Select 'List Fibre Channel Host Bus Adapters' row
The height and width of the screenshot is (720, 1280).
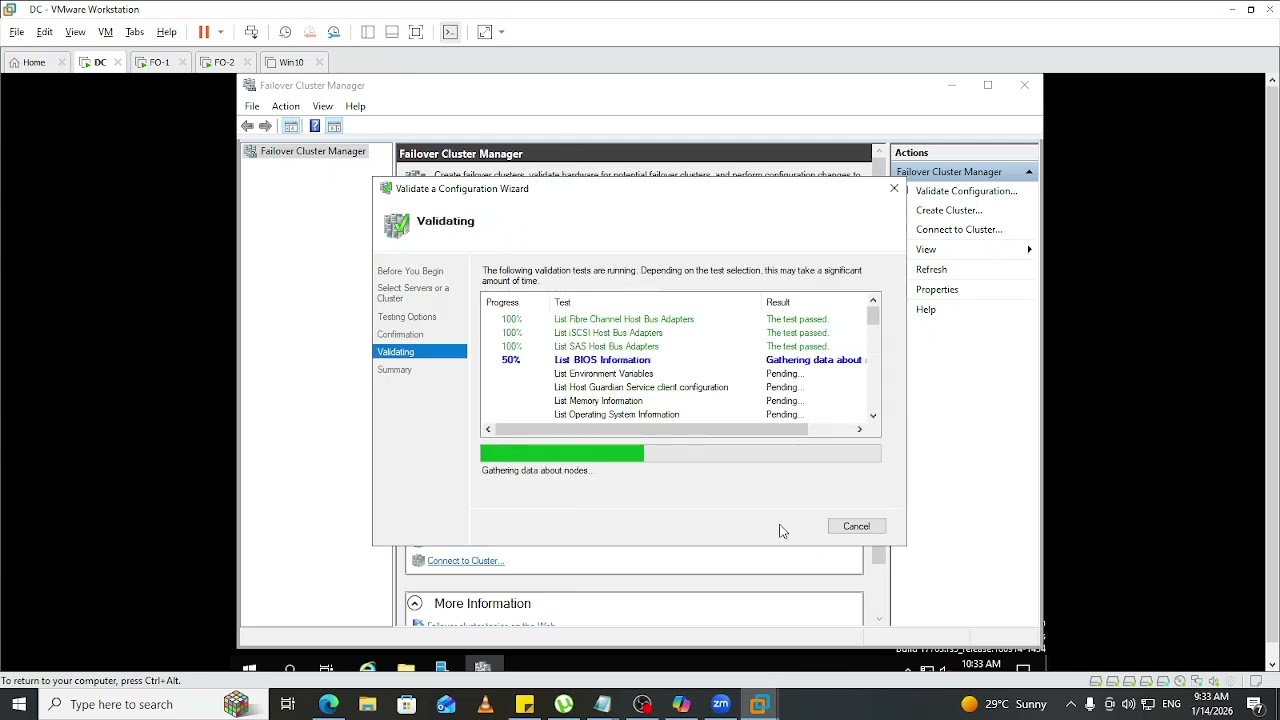624,319
